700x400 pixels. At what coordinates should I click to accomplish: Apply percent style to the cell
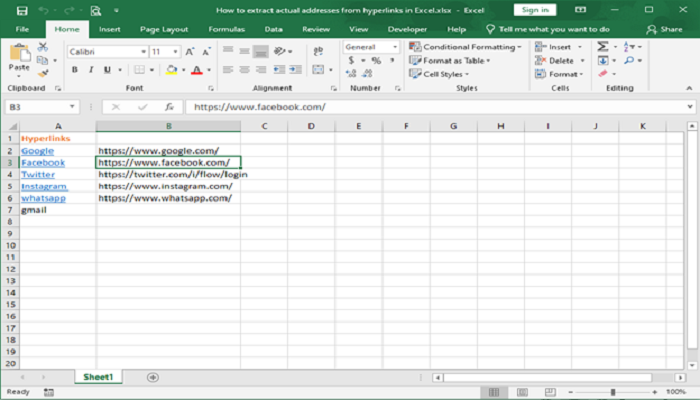[x=376, y=60]
